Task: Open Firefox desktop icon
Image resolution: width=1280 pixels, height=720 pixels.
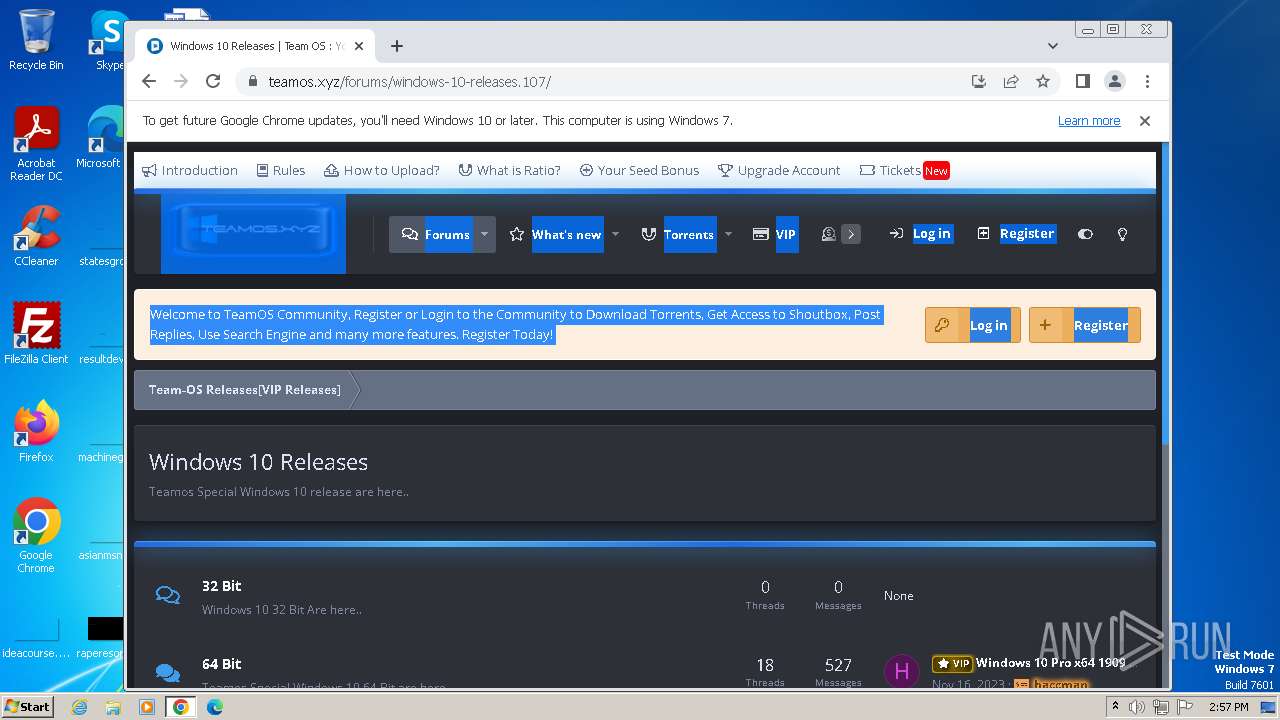Action: (36, 432)
